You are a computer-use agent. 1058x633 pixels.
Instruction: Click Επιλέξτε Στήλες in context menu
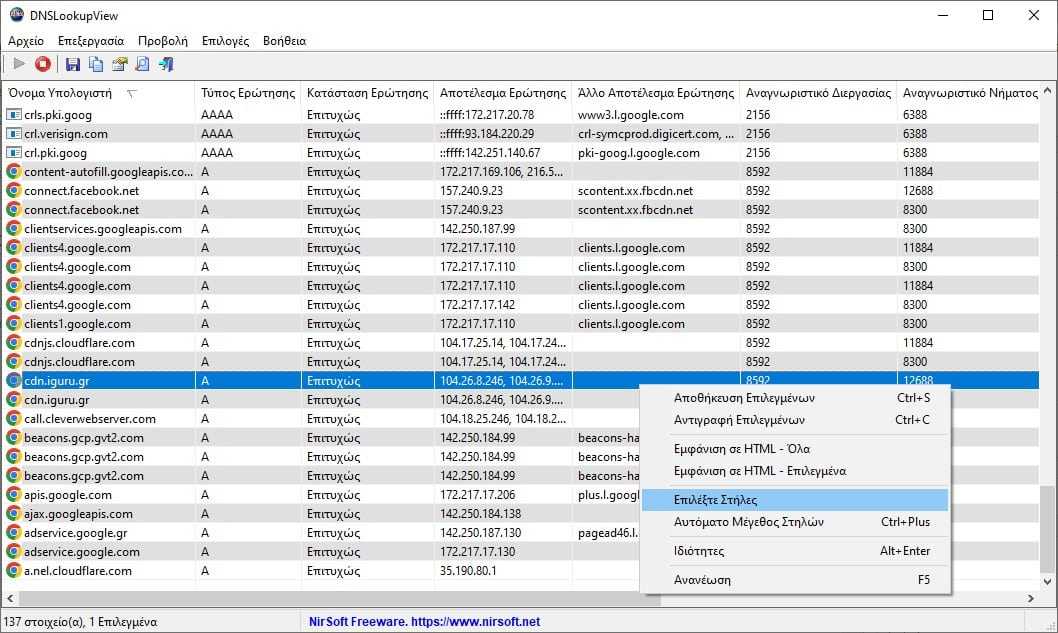click(x=795, y=500)
